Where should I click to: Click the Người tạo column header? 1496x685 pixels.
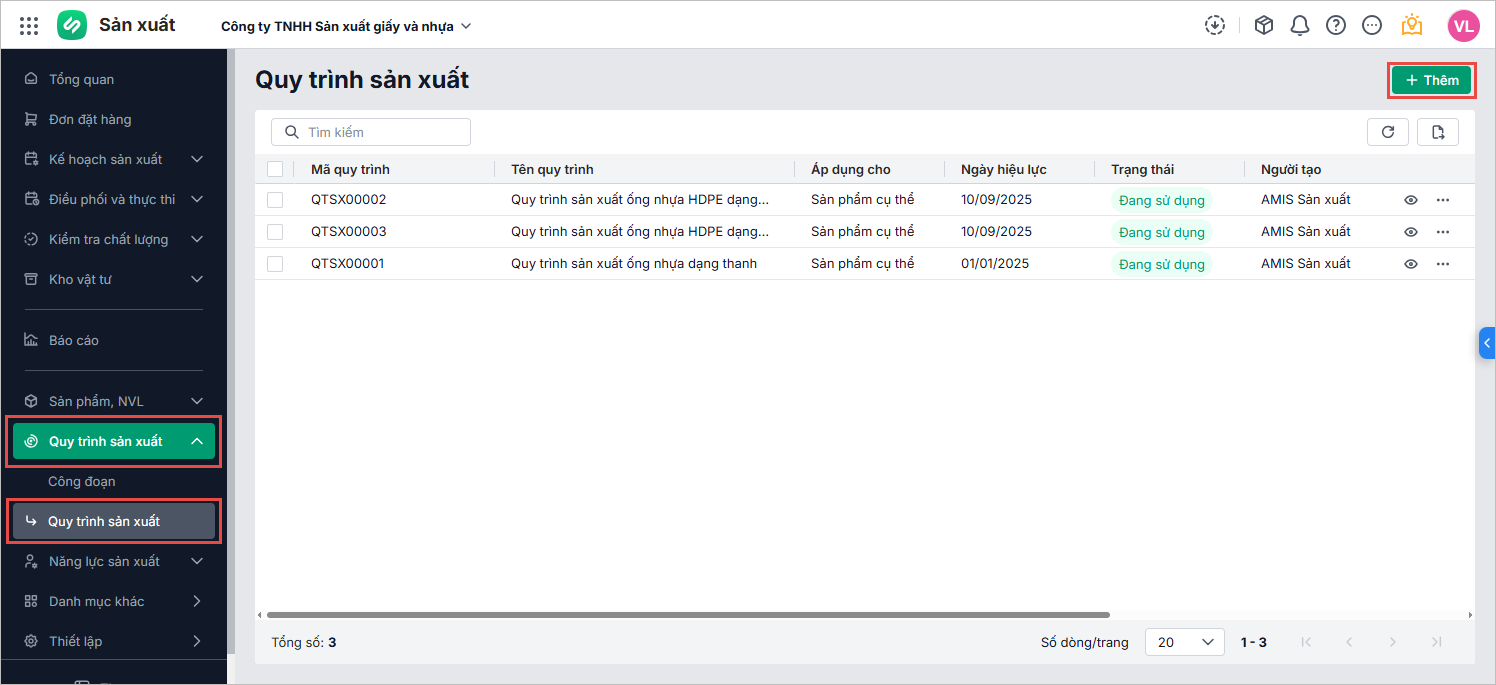[x=1291, y=169]
